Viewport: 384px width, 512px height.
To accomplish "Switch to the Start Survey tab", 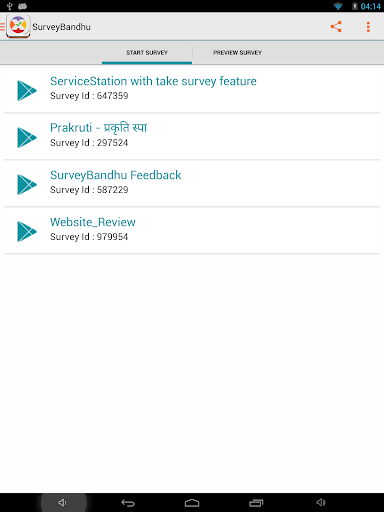I will (147, 53).
